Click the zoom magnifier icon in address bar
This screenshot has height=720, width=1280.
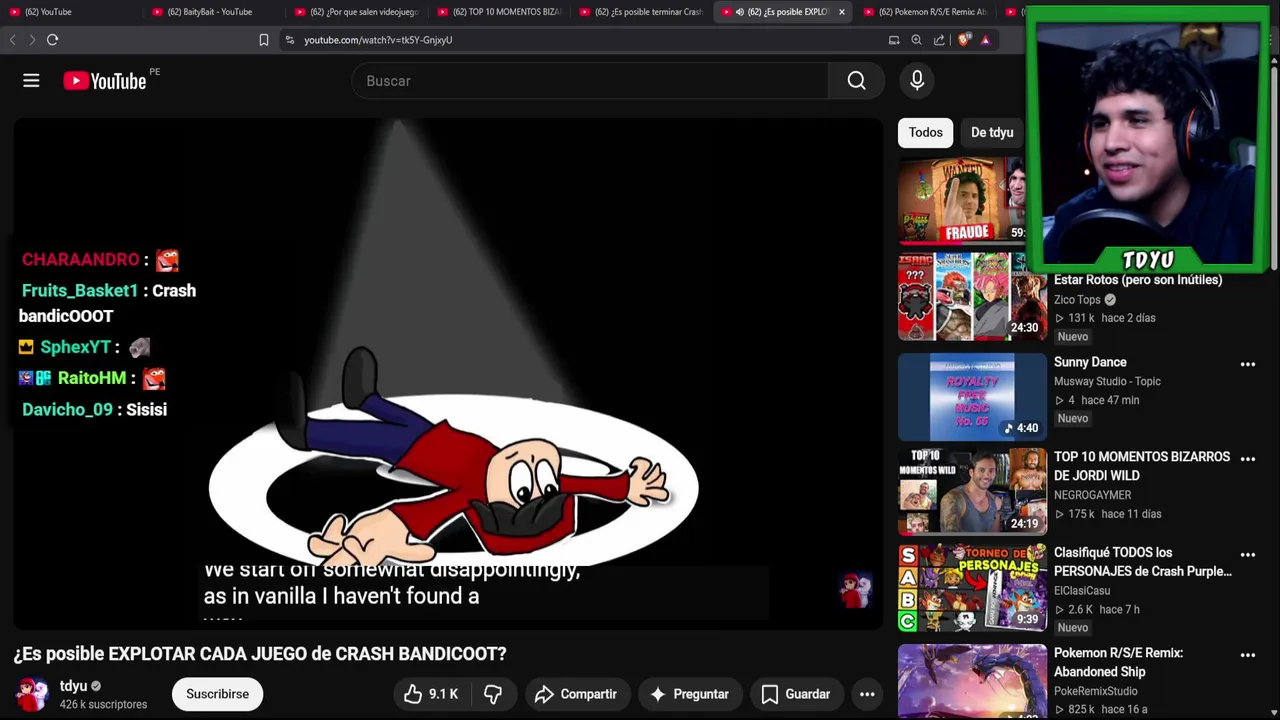tap(916, 40)
